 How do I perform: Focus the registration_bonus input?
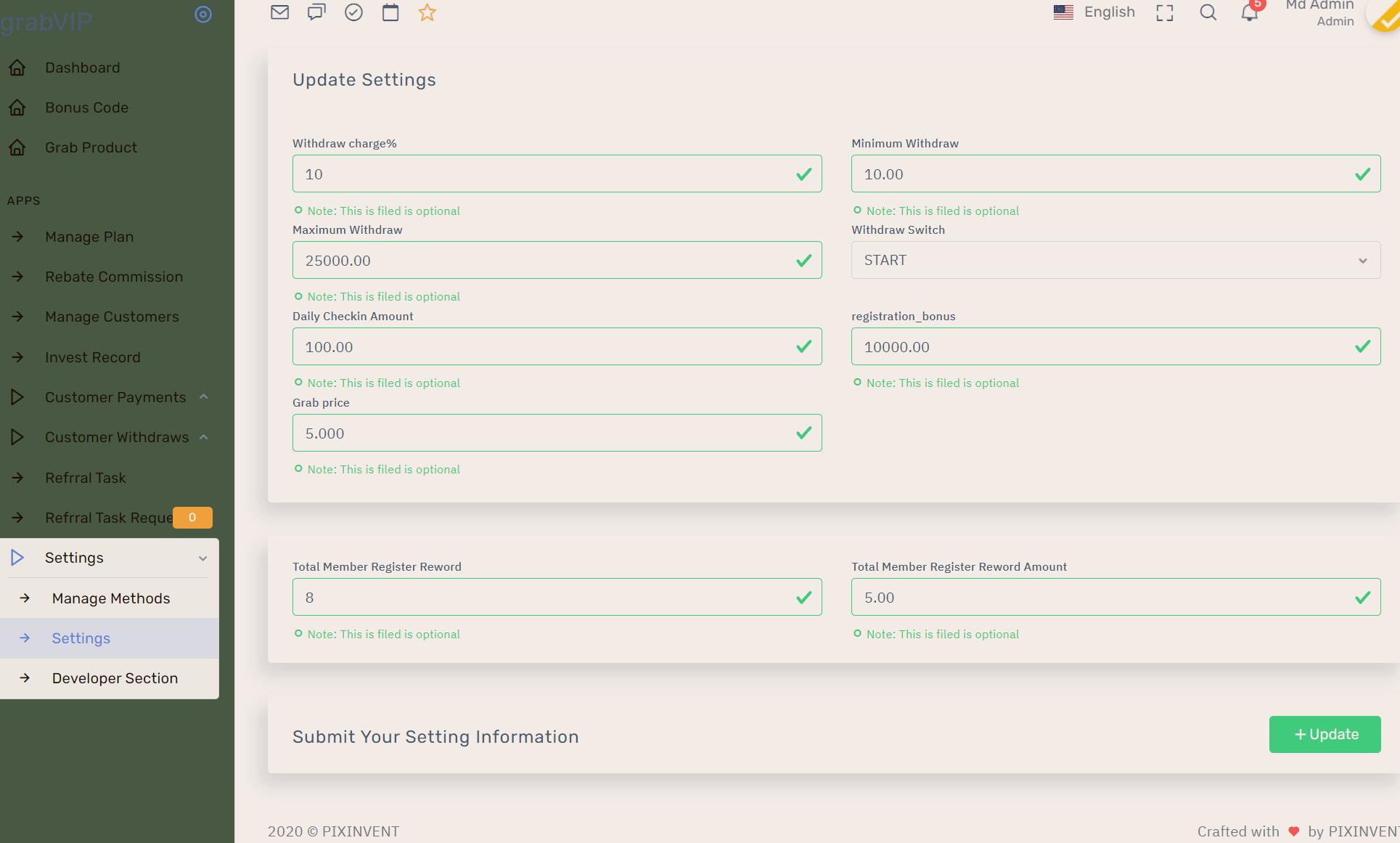click(x=1116, y=346)
